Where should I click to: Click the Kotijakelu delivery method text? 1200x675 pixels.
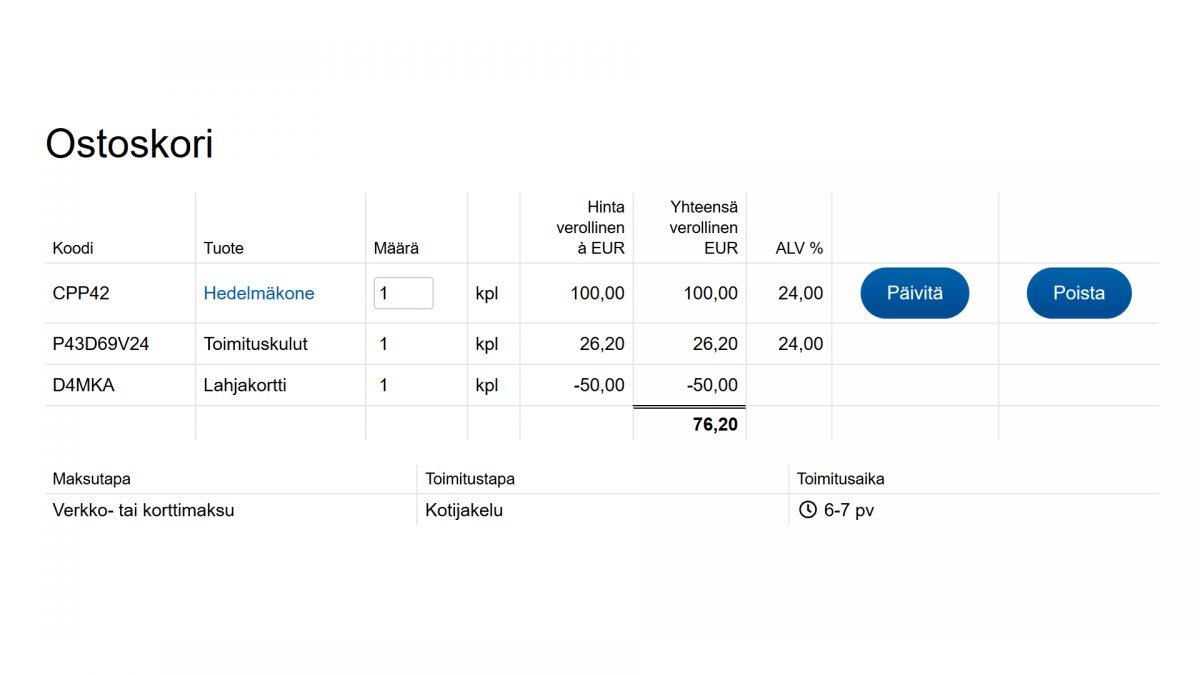click(x=464, y=510)
